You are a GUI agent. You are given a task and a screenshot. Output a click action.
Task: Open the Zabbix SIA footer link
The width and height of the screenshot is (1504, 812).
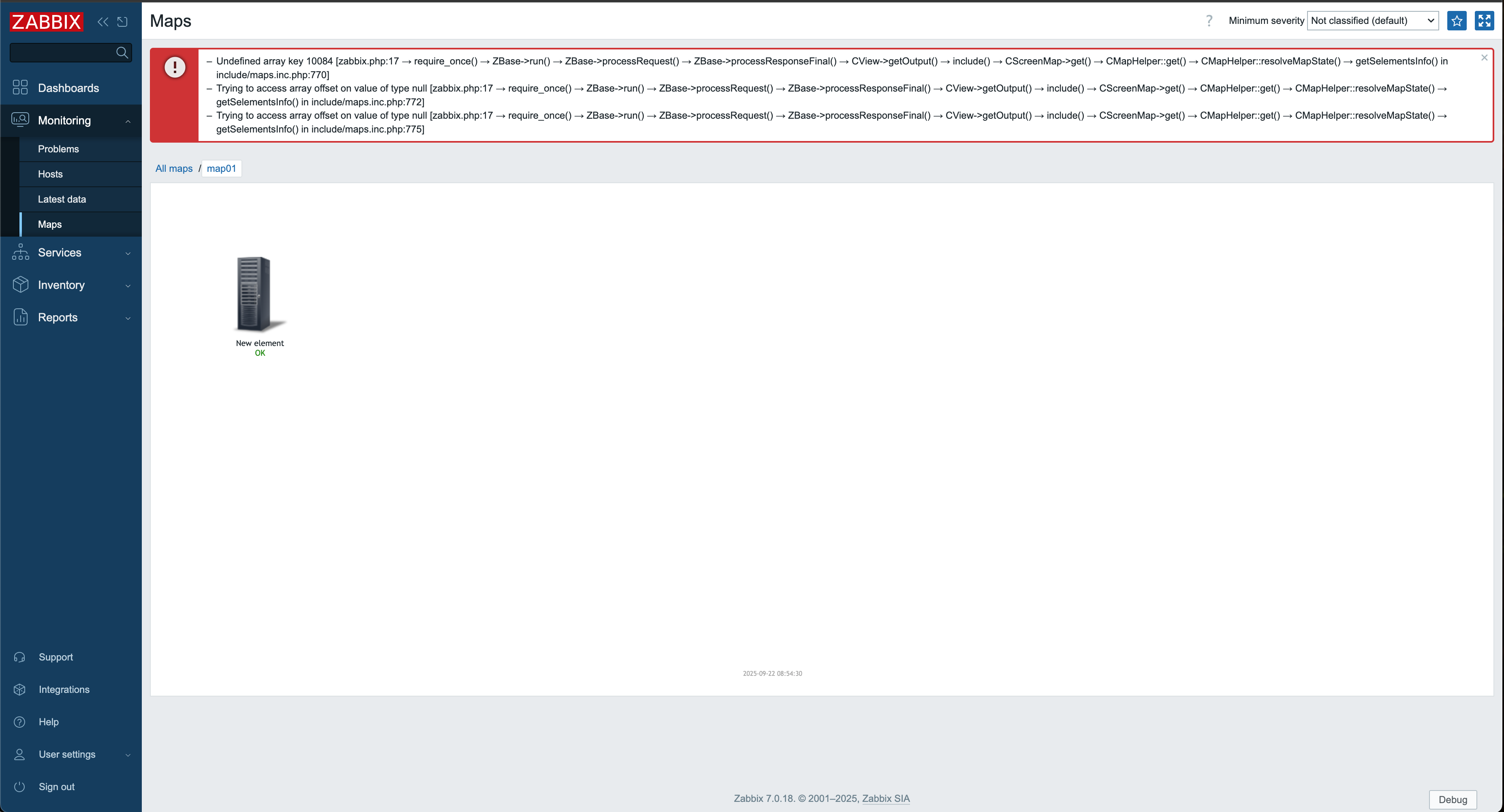(x=886, y=799)
